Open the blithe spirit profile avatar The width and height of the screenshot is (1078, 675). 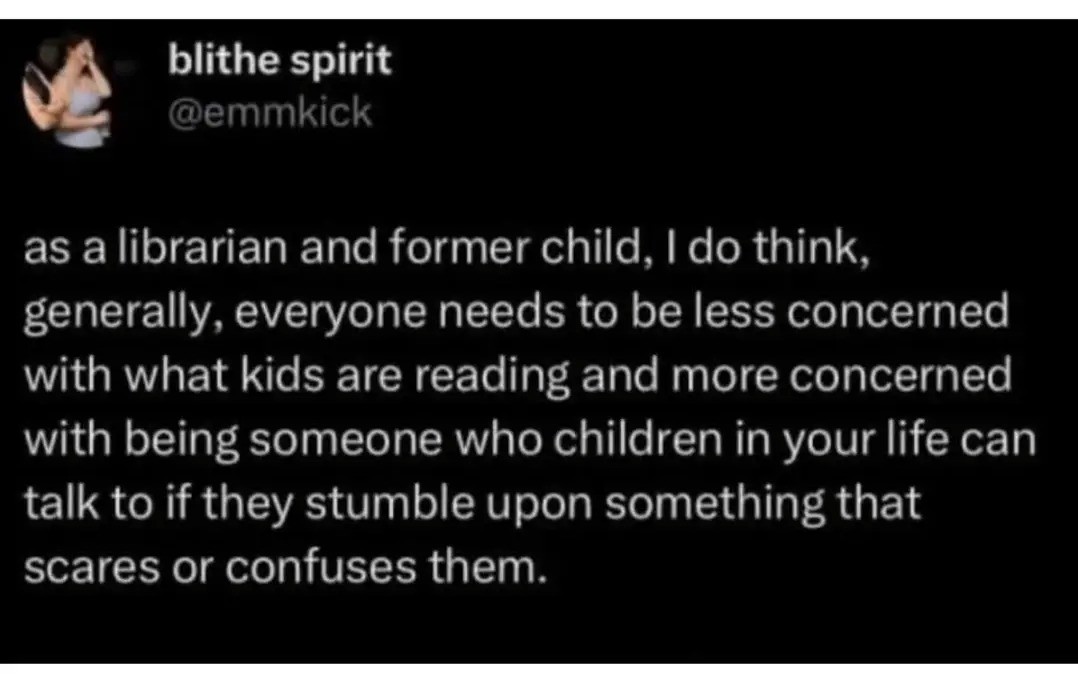coord(67,90)
